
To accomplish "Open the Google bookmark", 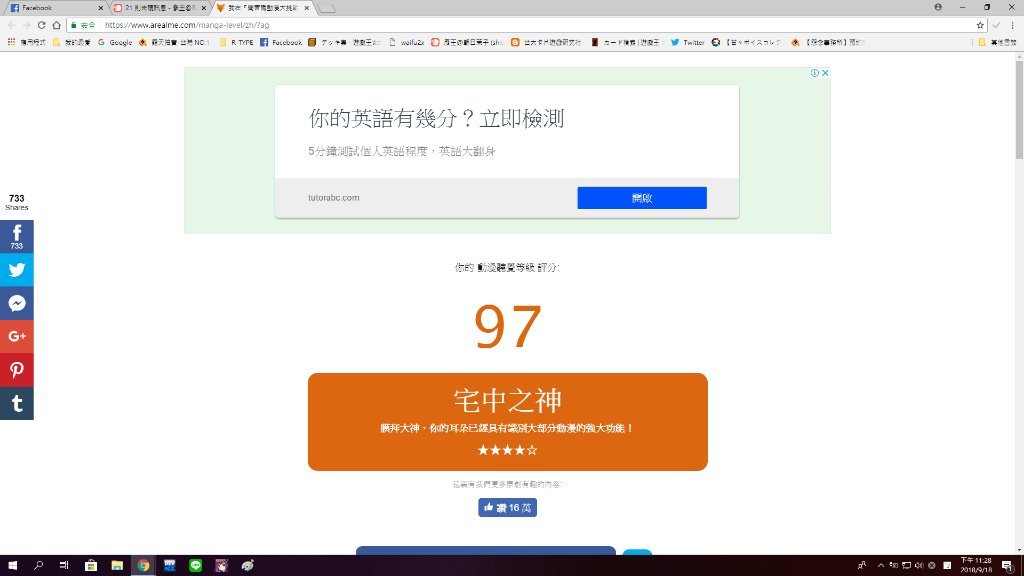I will [x=115, y=42].
